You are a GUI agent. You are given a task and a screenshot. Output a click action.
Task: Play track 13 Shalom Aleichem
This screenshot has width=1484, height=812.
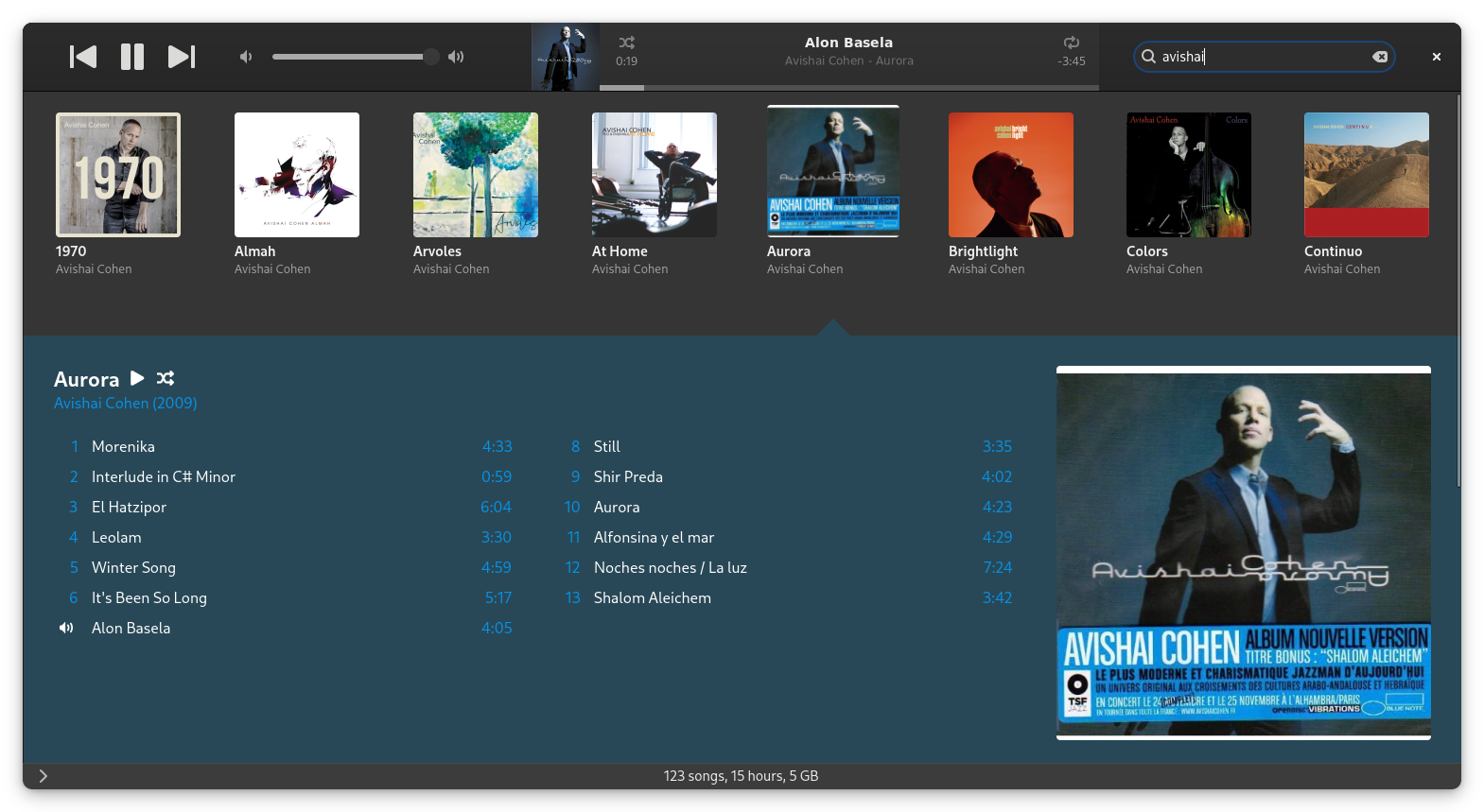[786, 597]
